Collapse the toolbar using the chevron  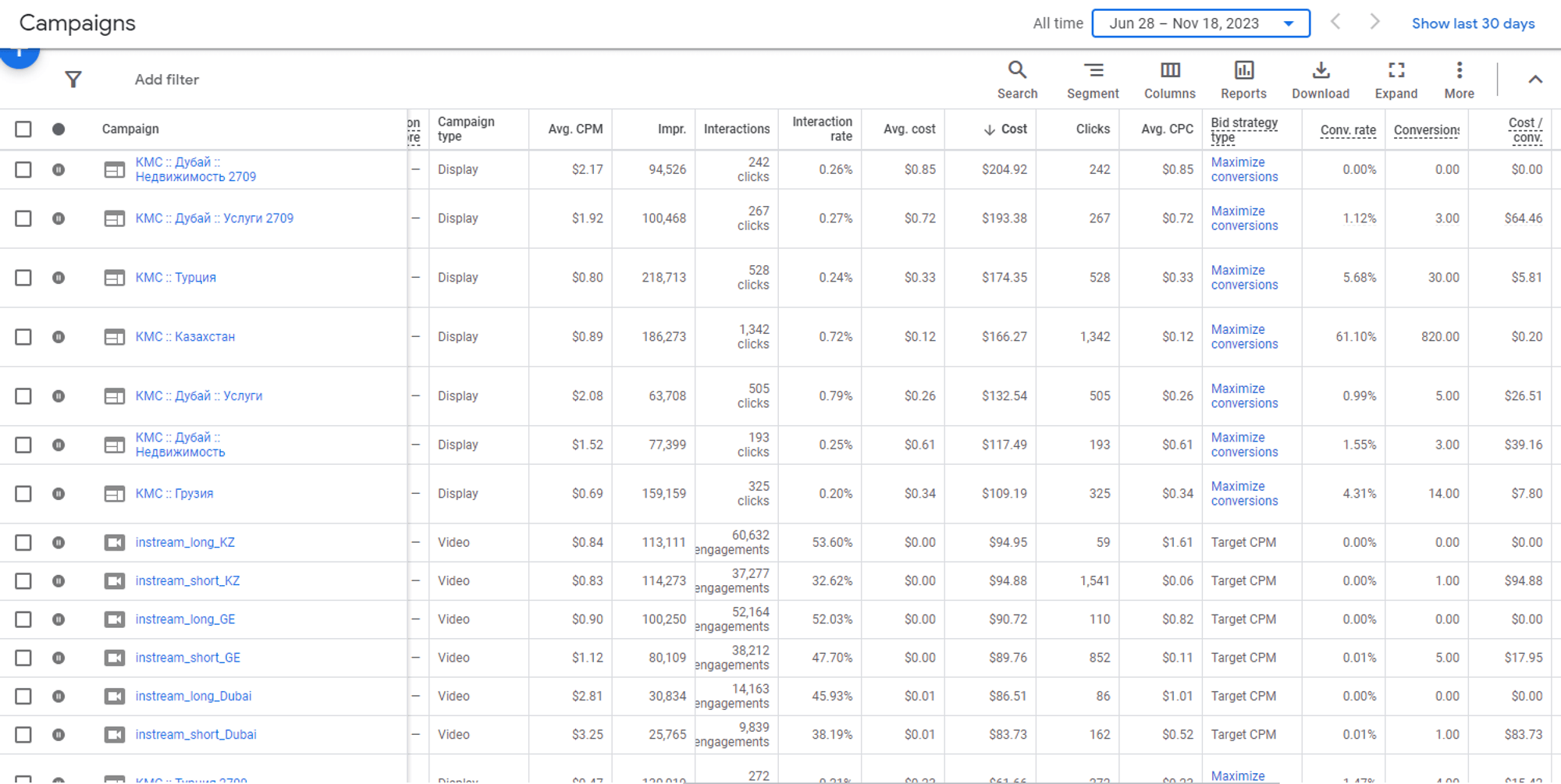(1535, 79)
